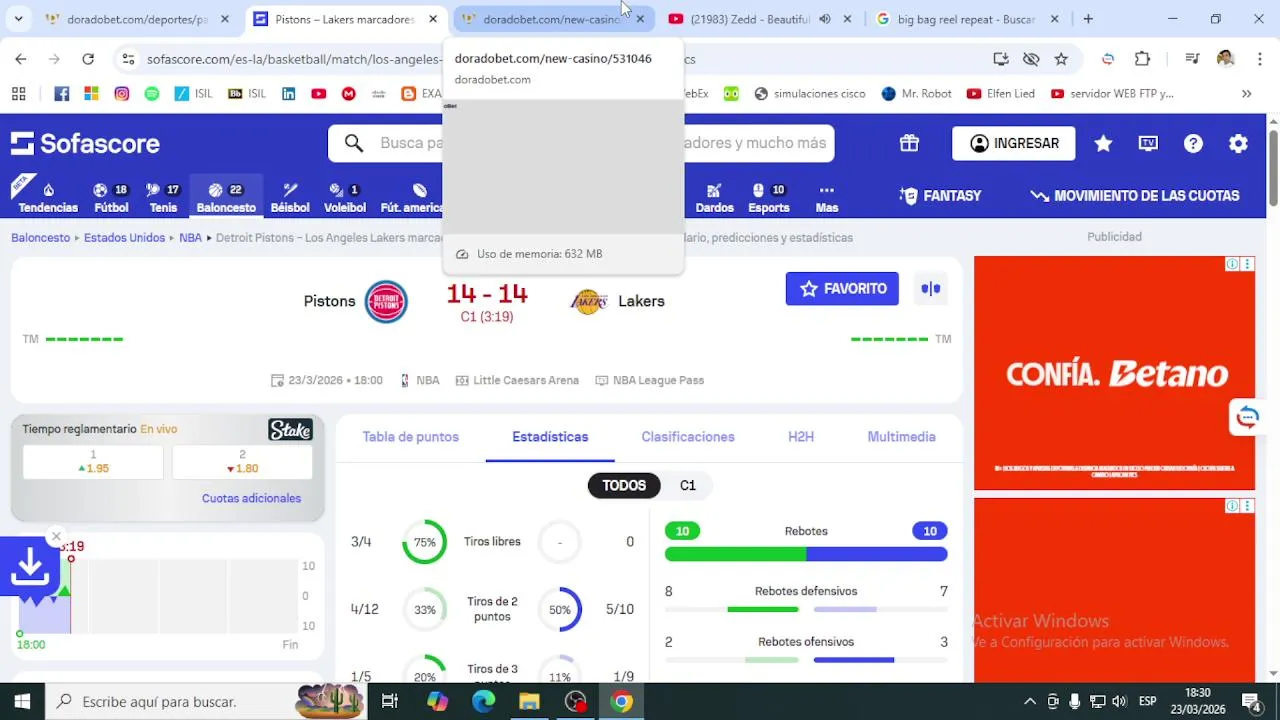Click the blue download arrow widget

30,566
